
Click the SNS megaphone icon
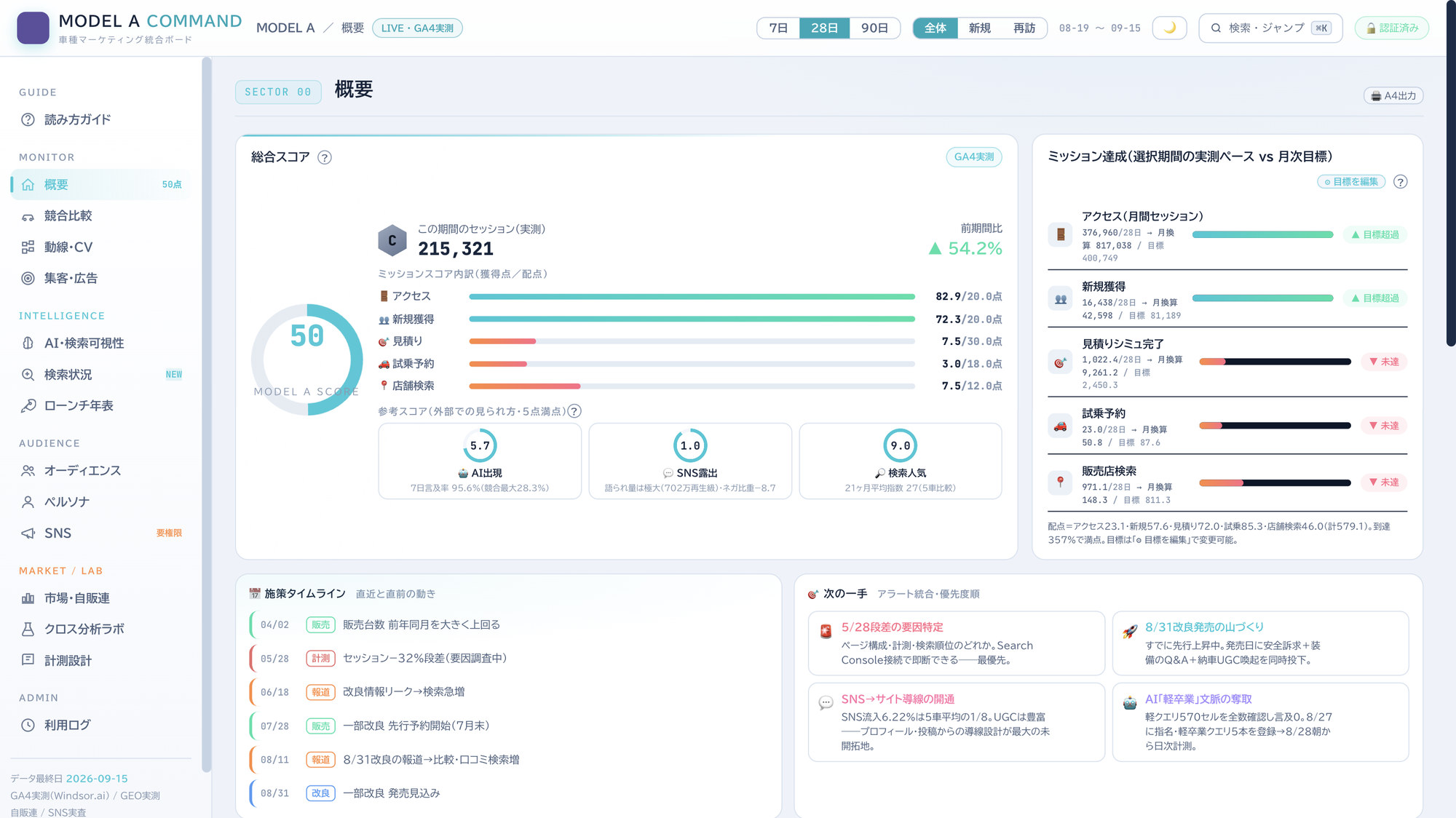pyautogui.click(x=28, y=533)
